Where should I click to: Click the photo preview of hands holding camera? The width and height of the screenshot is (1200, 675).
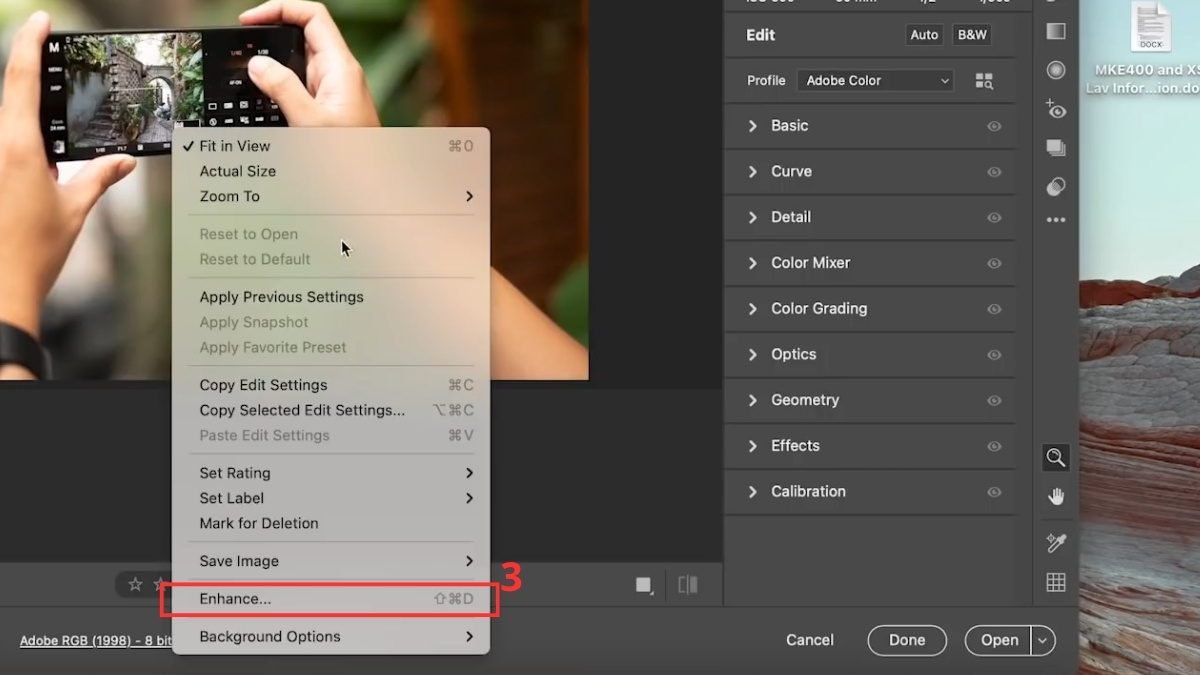294,190
